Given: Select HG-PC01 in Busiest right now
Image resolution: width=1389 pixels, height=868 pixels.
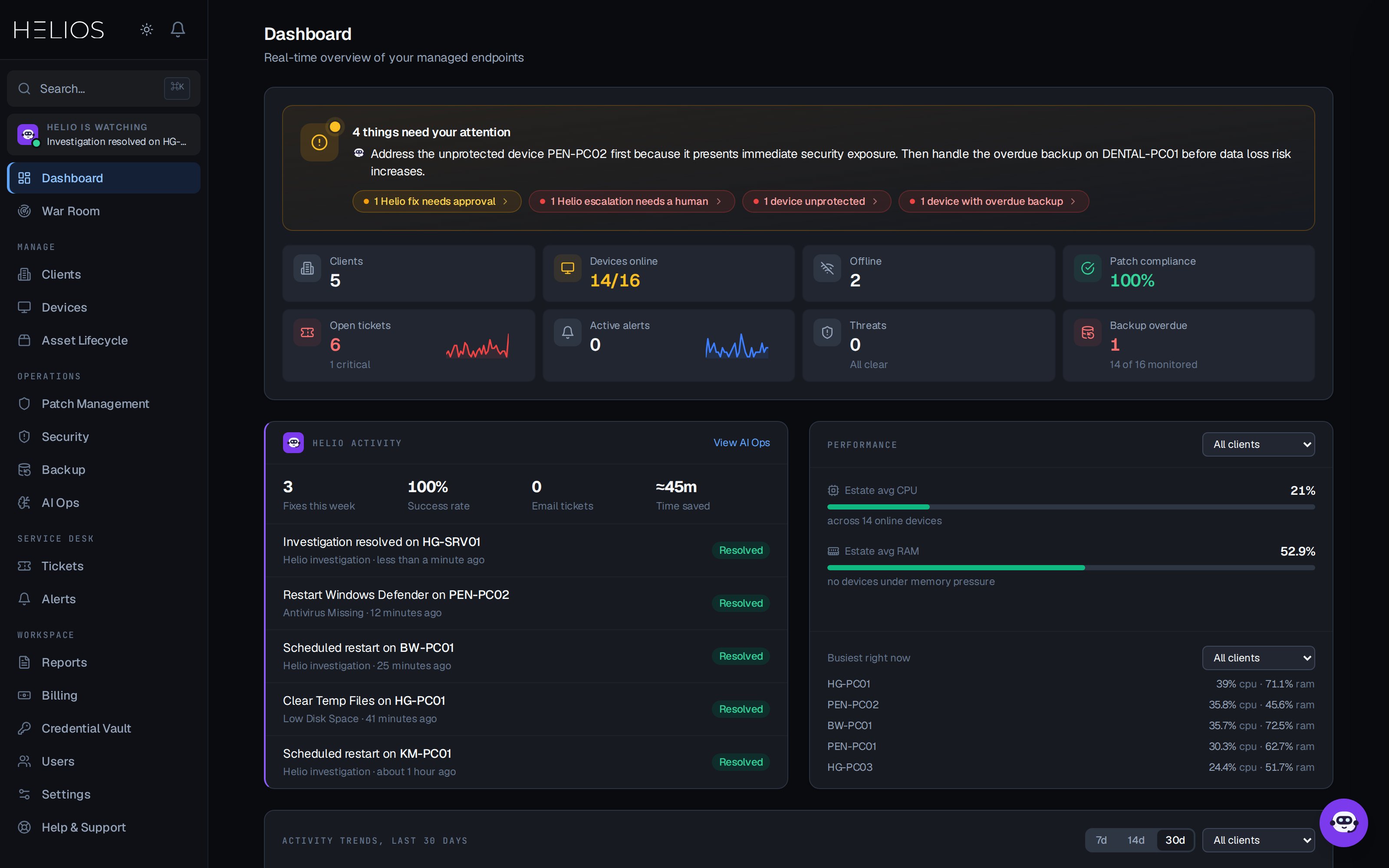Looking at the screenshot, I should [1071, 684].
